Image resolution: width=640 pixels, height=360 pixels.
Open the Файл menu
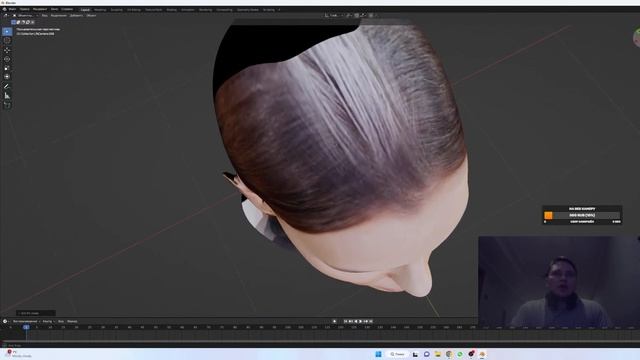12,9
